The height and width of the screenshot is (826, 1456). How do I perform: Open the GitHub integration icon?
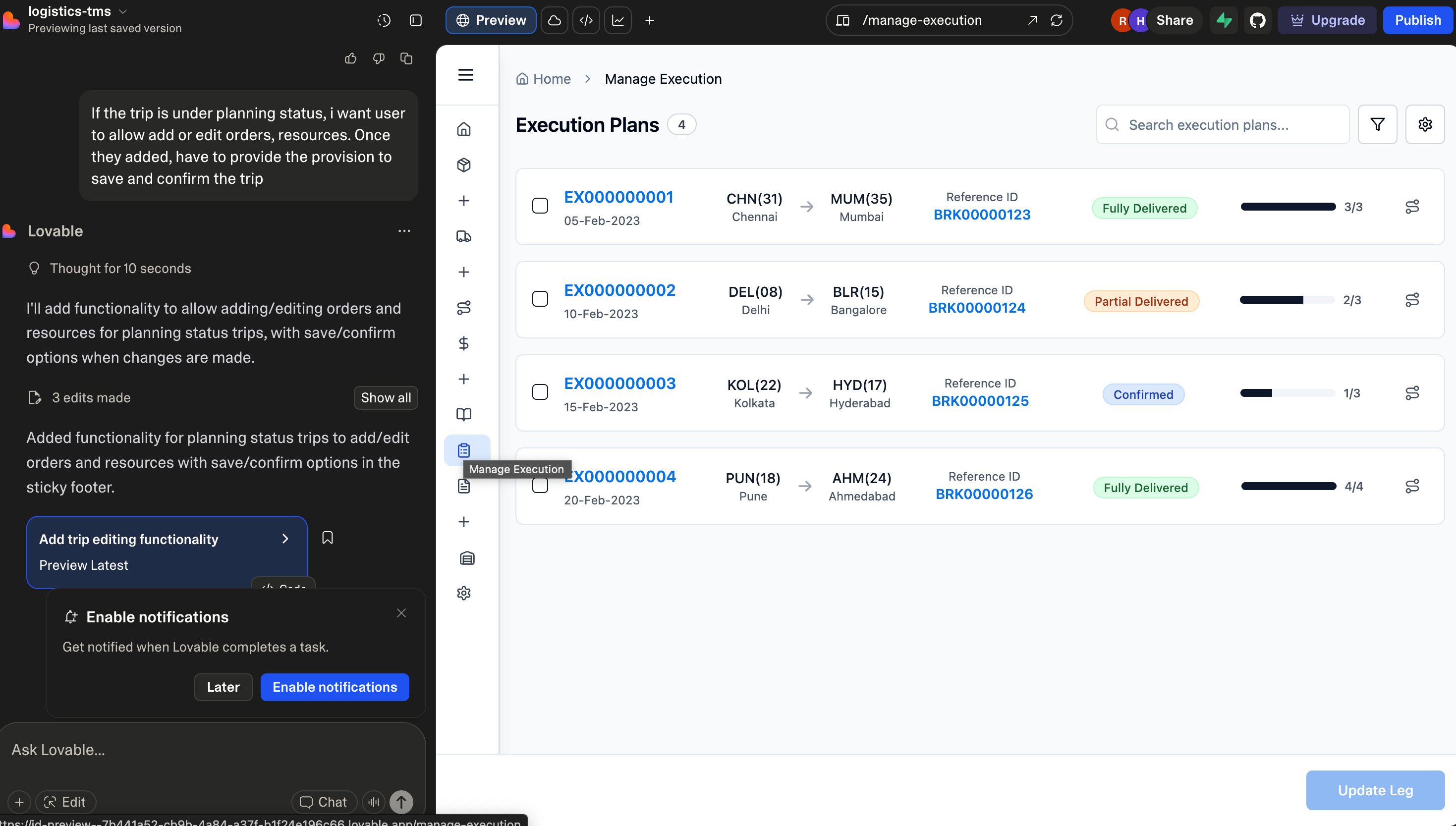tap(1257, 20)
